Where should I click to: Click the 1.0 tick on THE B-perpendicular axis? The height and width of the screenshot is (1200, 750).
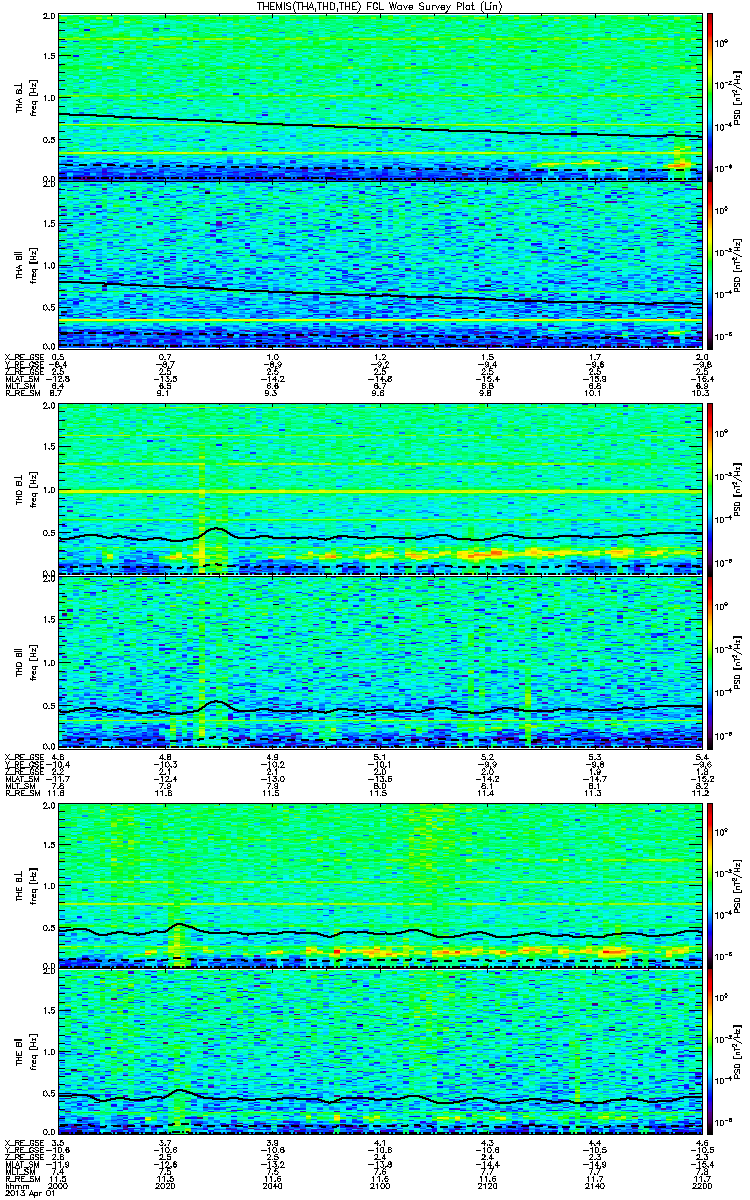(48, 885)
